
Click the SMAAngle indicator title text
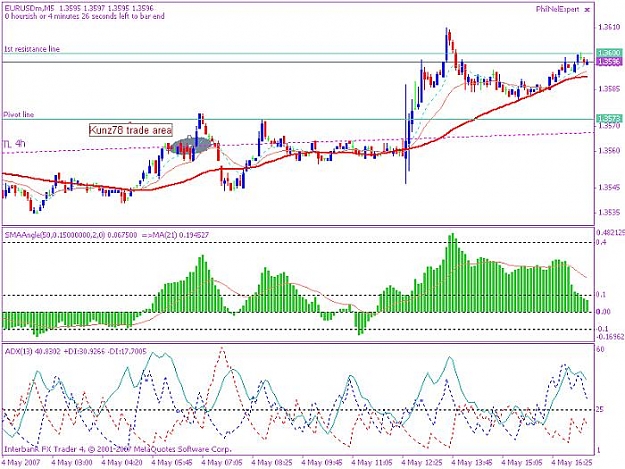point(107,235)
